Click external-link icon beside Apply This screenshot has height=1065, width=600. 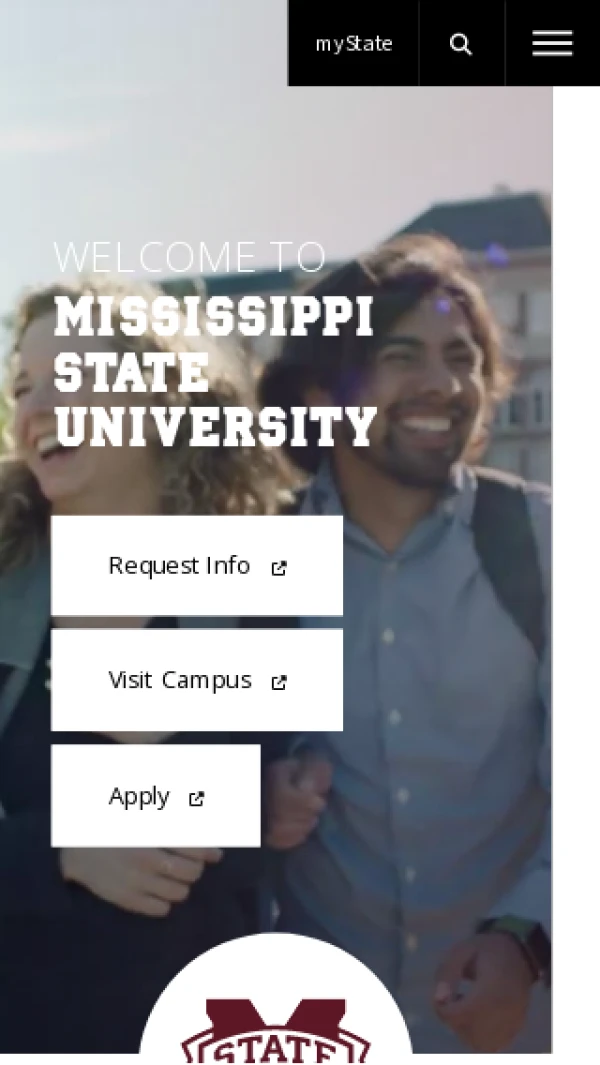tap(196, 799)
